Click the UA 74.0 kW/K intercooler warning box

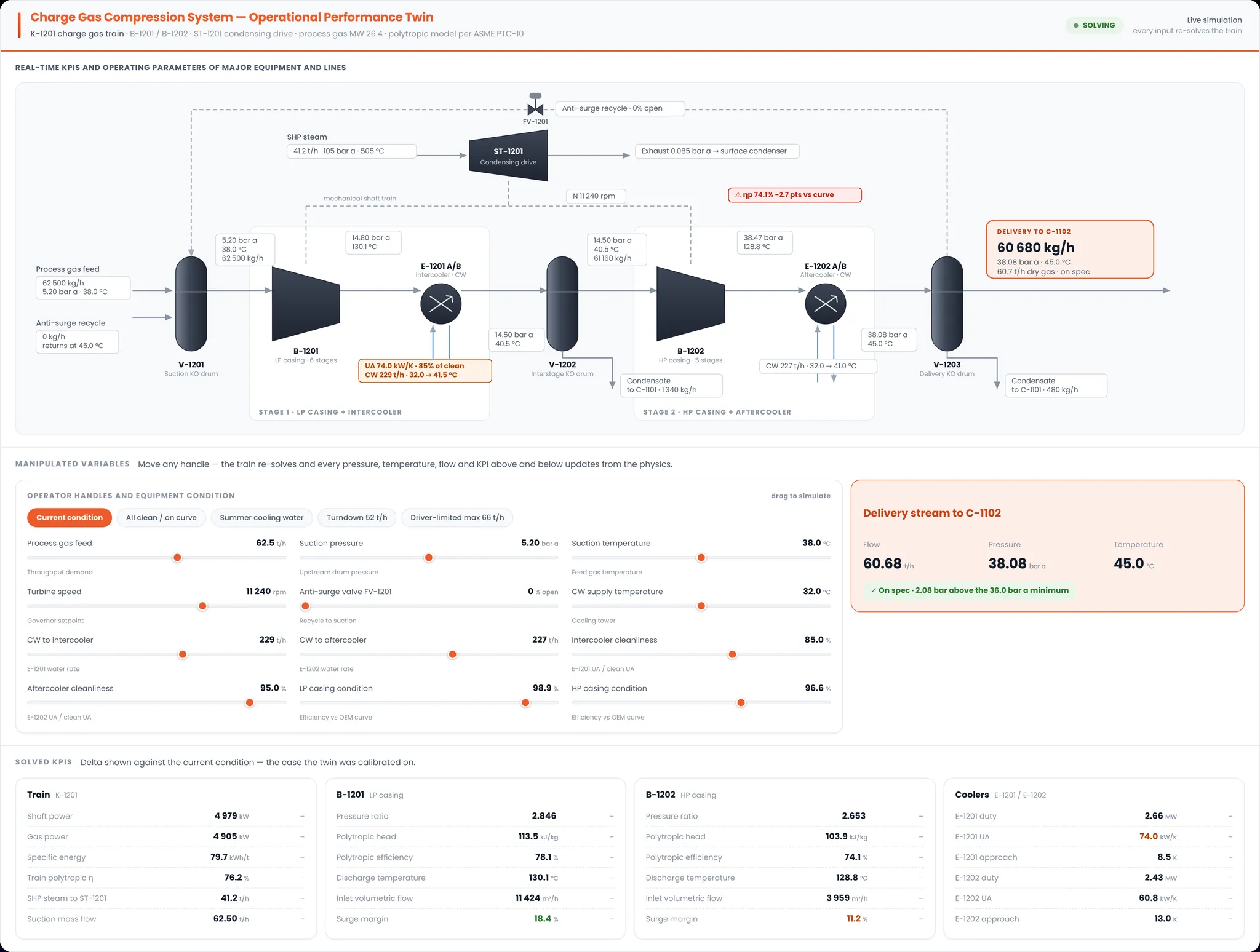tap(425, 370)
